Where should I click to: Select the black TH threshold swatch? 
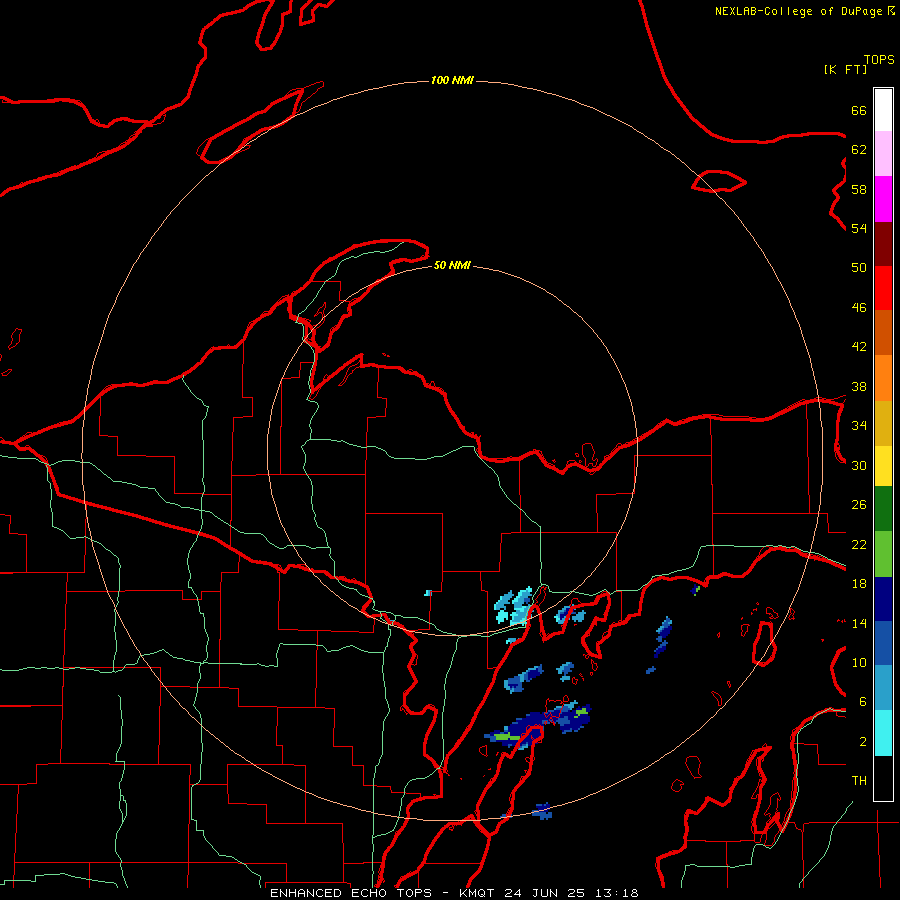[883, 778]
